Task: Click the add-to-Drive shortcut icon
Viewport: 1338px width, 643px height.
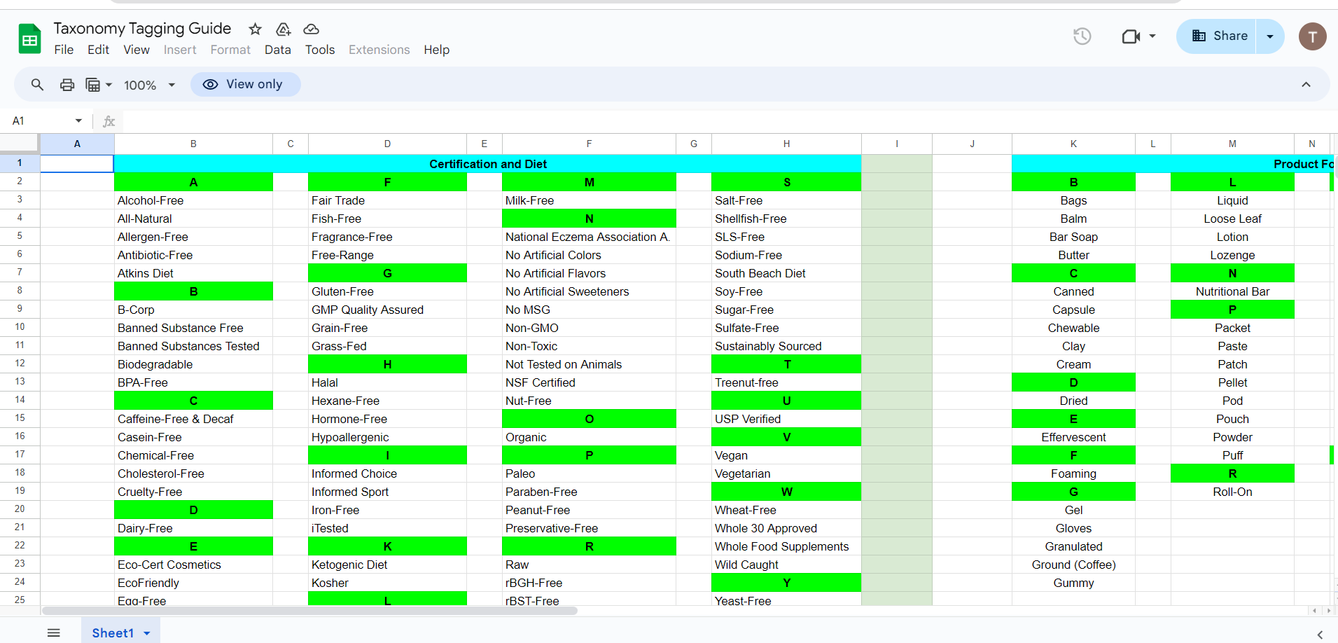Action: [x=283, y=29]
